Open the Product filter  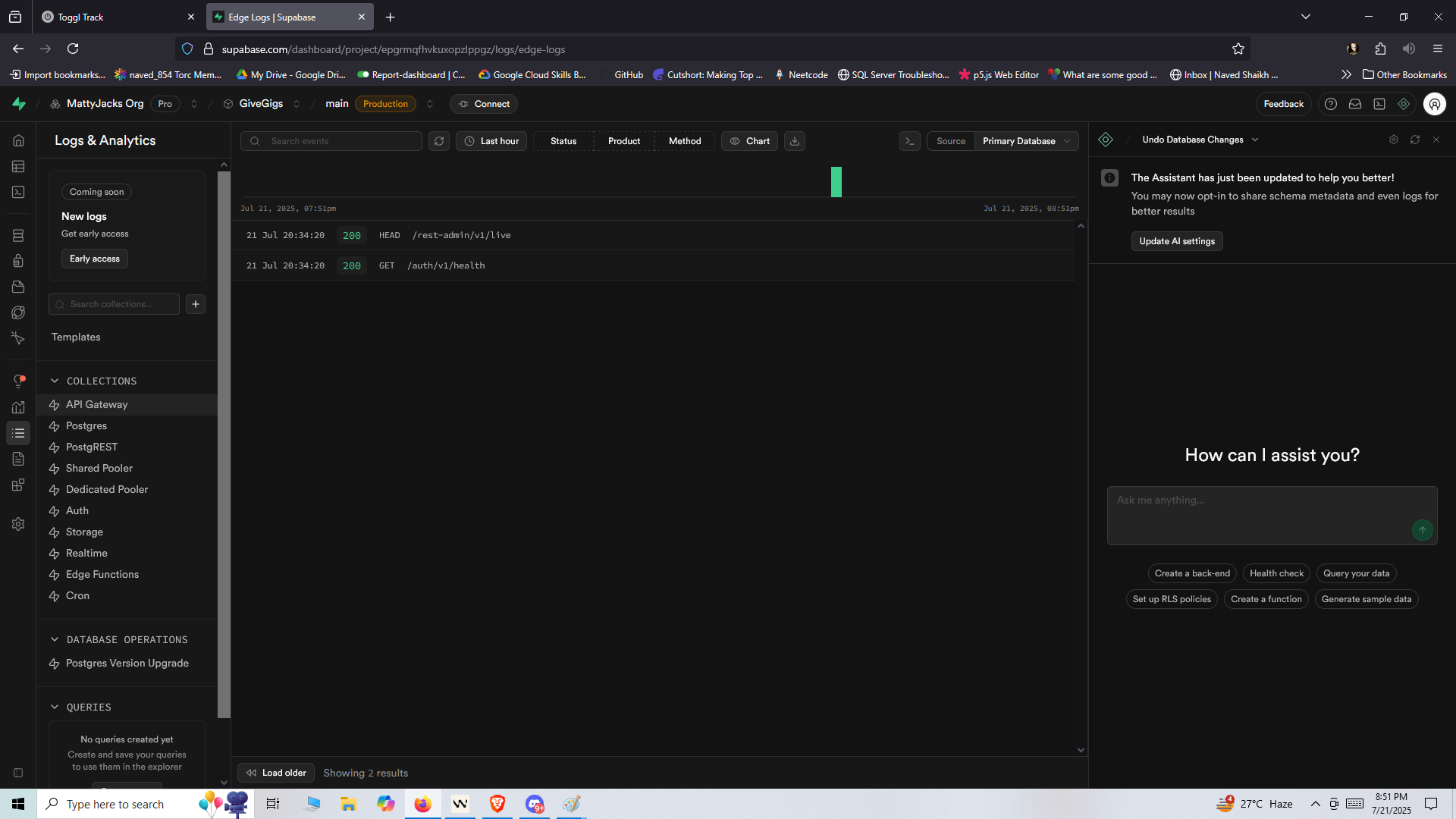(x=624, y=141)
